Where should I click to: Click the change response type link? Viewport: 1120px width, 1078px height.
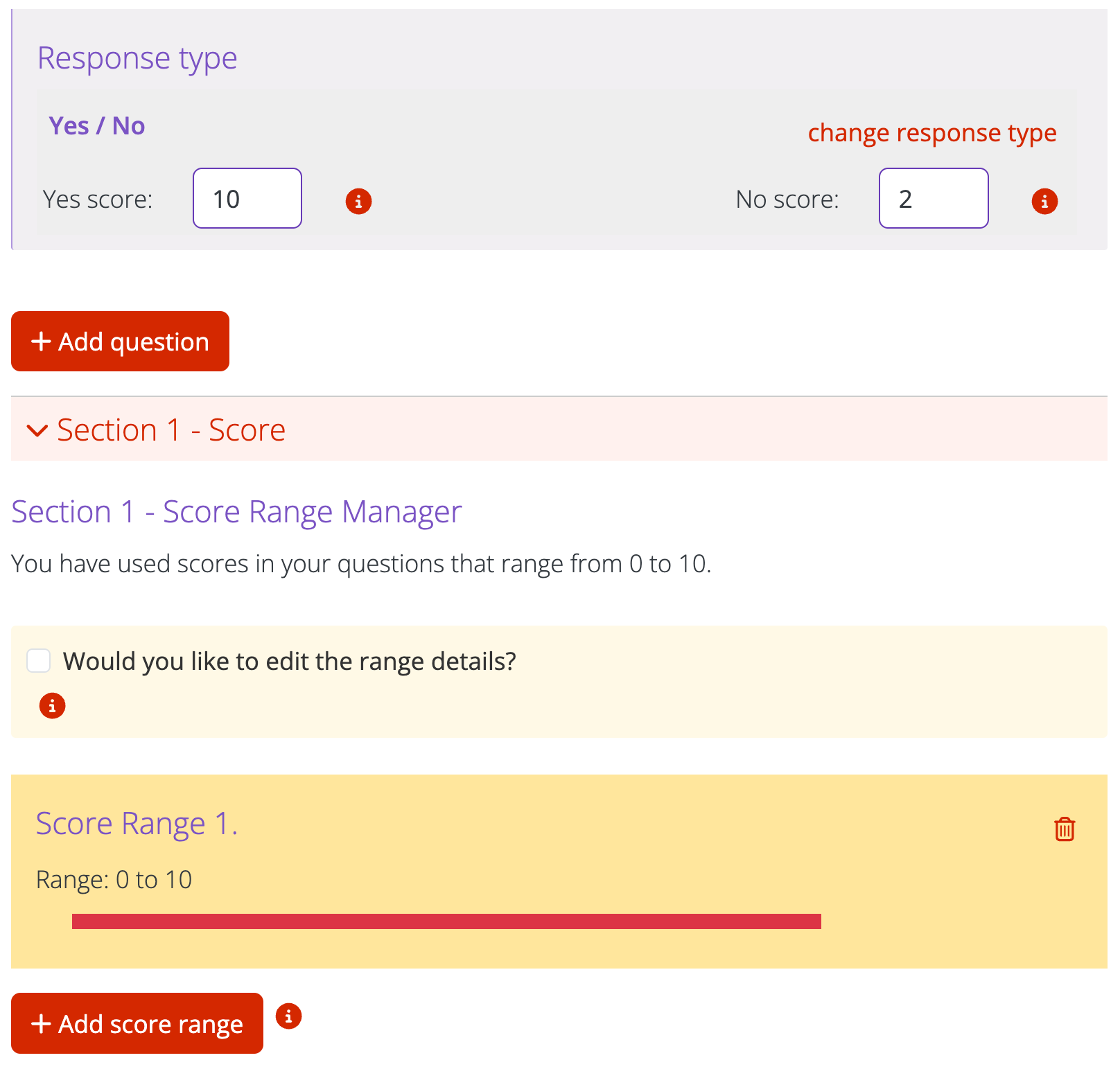coord(931,132)
